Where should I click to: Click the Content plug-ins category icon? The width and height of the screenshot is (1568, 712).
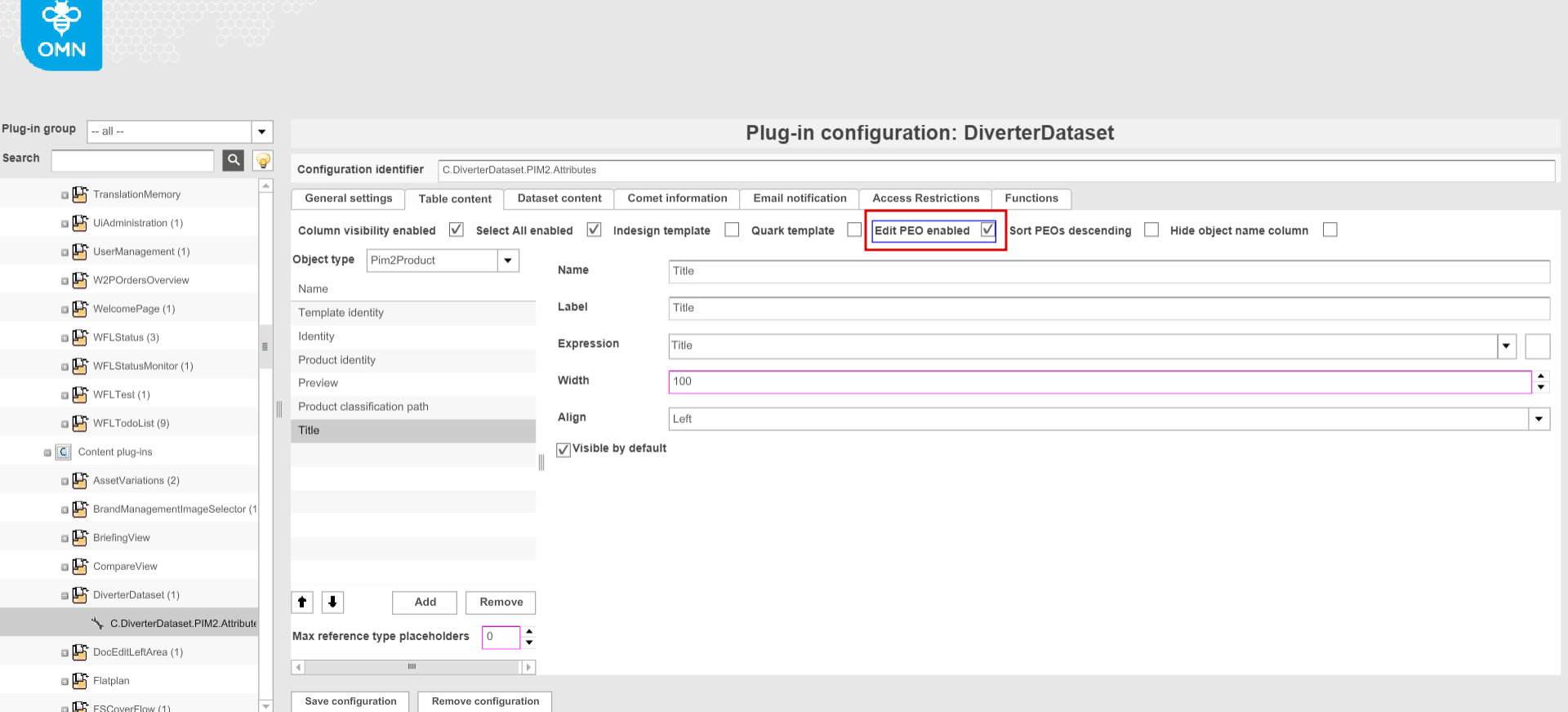click(64, 452)
